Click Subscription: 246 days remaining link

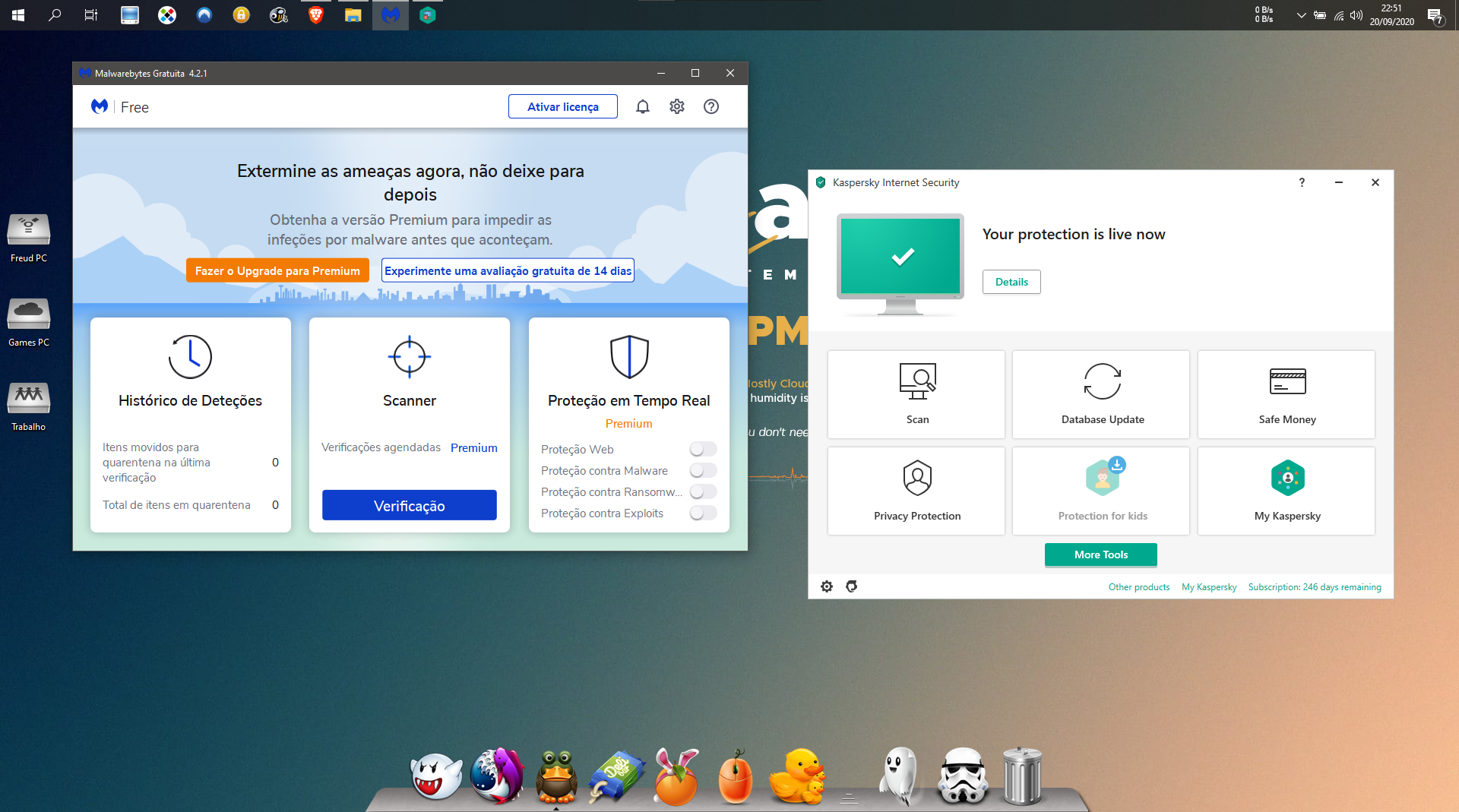pyautogui.click(x=1315, y=587)
